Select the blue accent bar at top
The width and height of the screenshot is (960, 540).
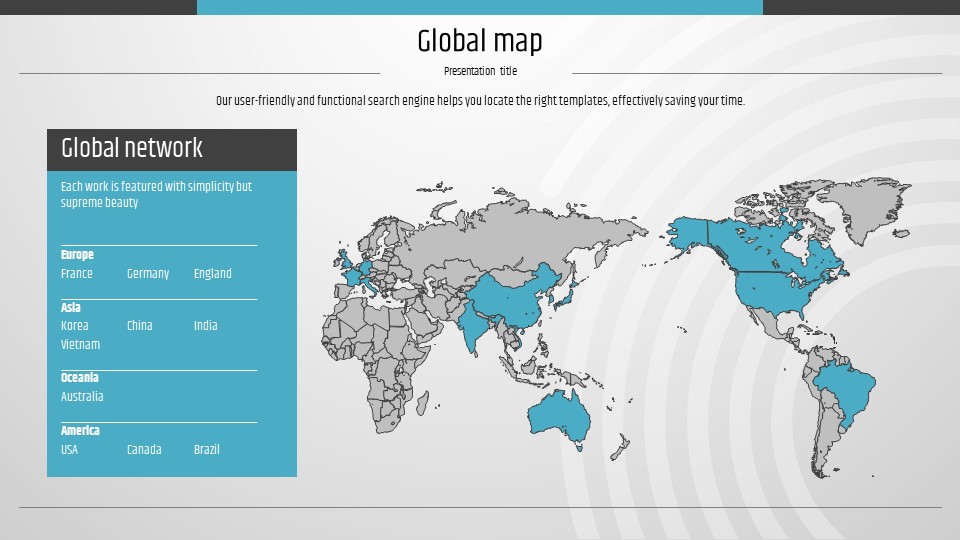pyautogui.click(x=480, y=7)
